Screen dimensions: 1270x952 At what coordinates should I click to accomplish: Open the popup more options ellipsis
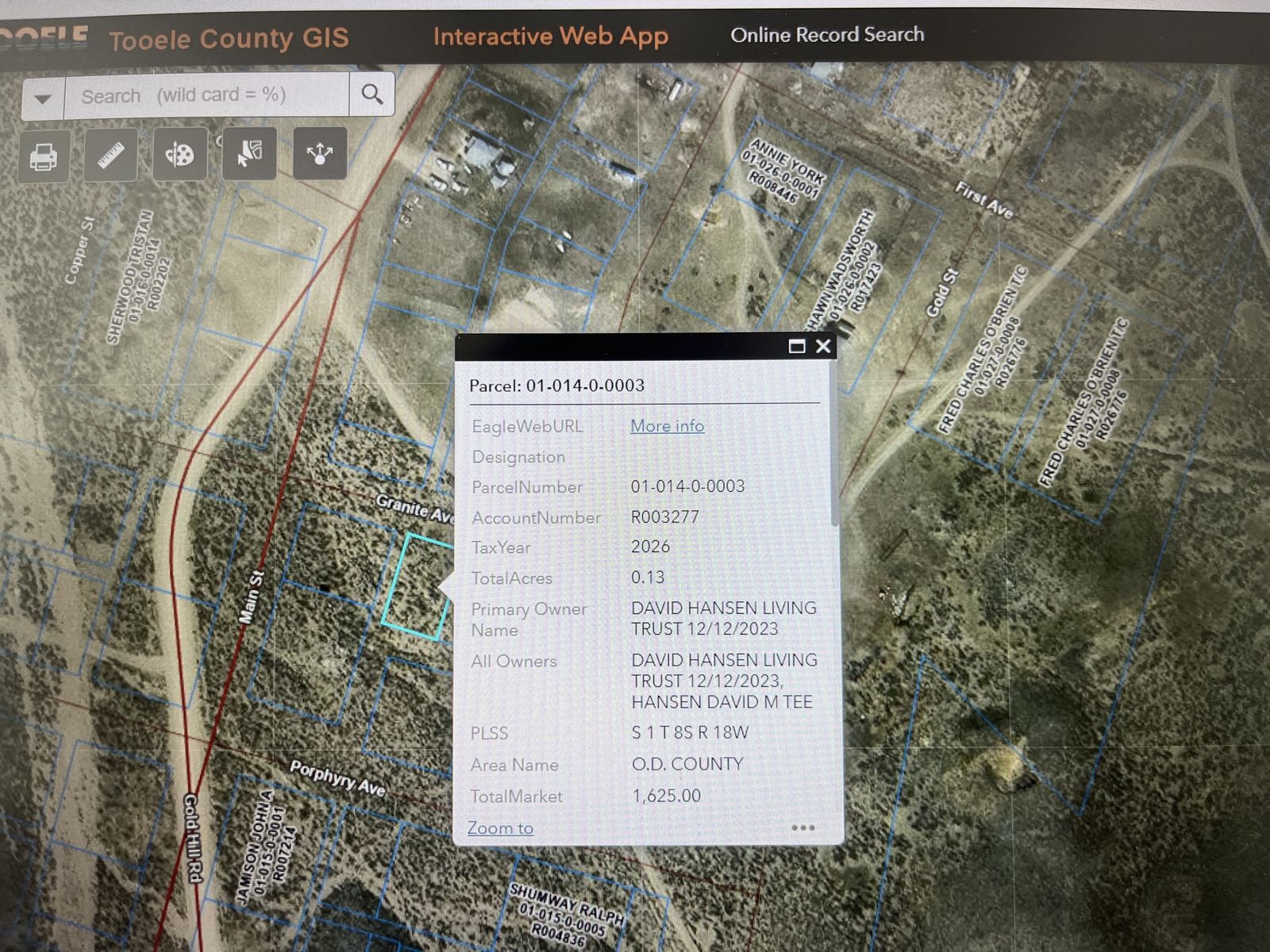(802, 827)
